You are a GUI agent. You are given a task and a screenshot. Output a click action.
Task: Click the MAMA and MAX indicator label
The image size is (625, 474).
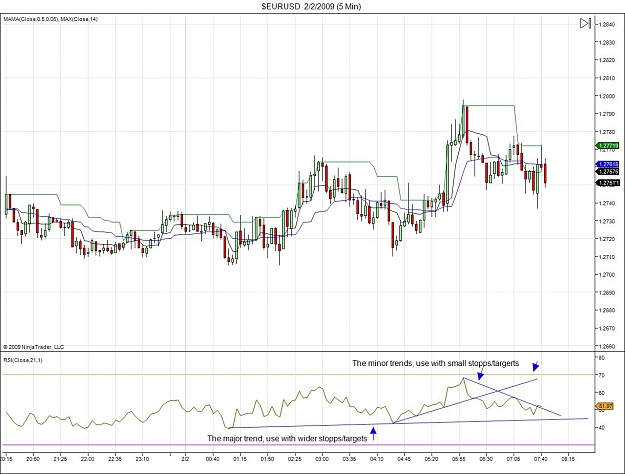point(51,19)
